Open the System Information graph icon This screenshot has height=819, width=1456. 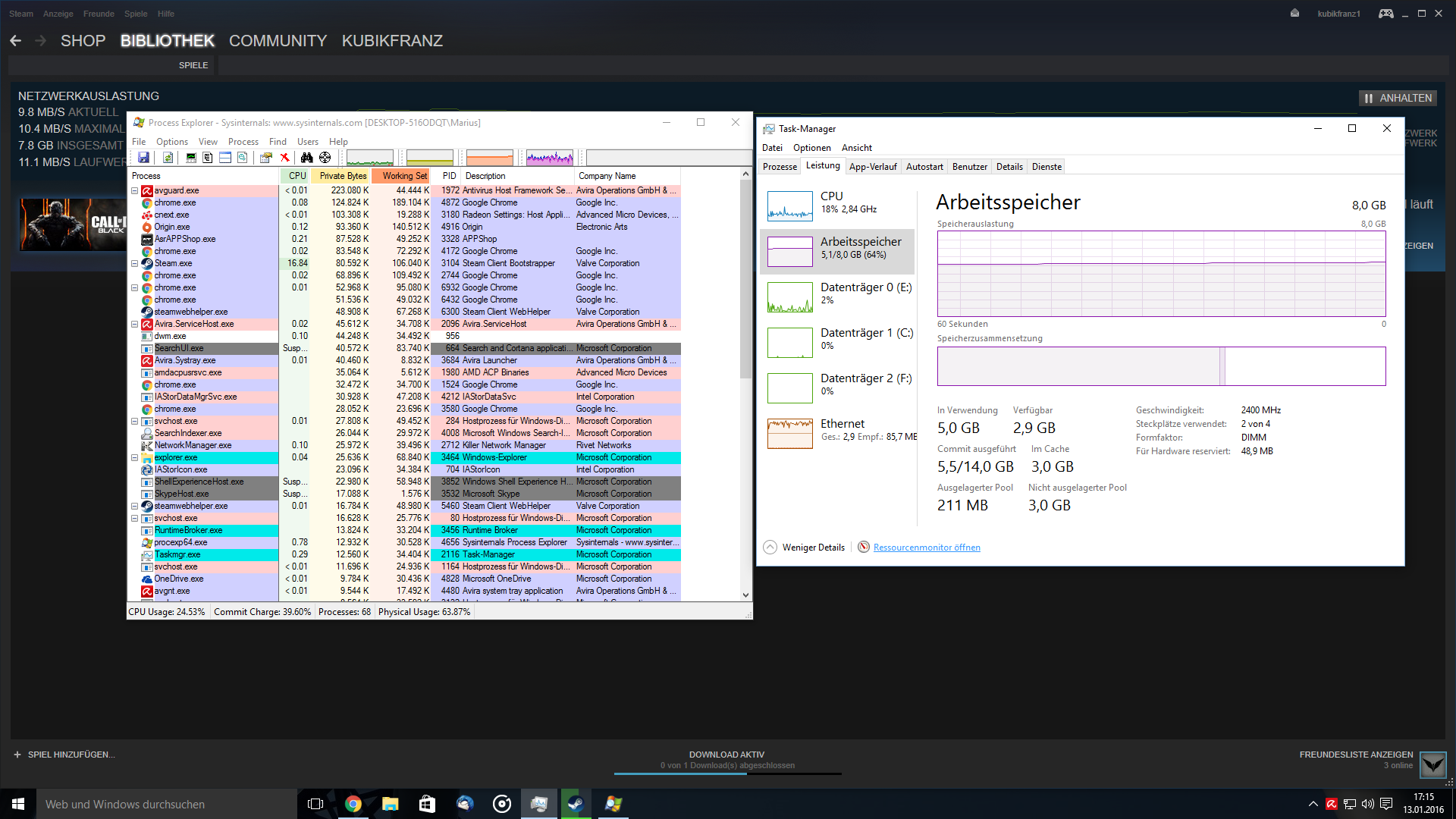[x=191, y=158]
